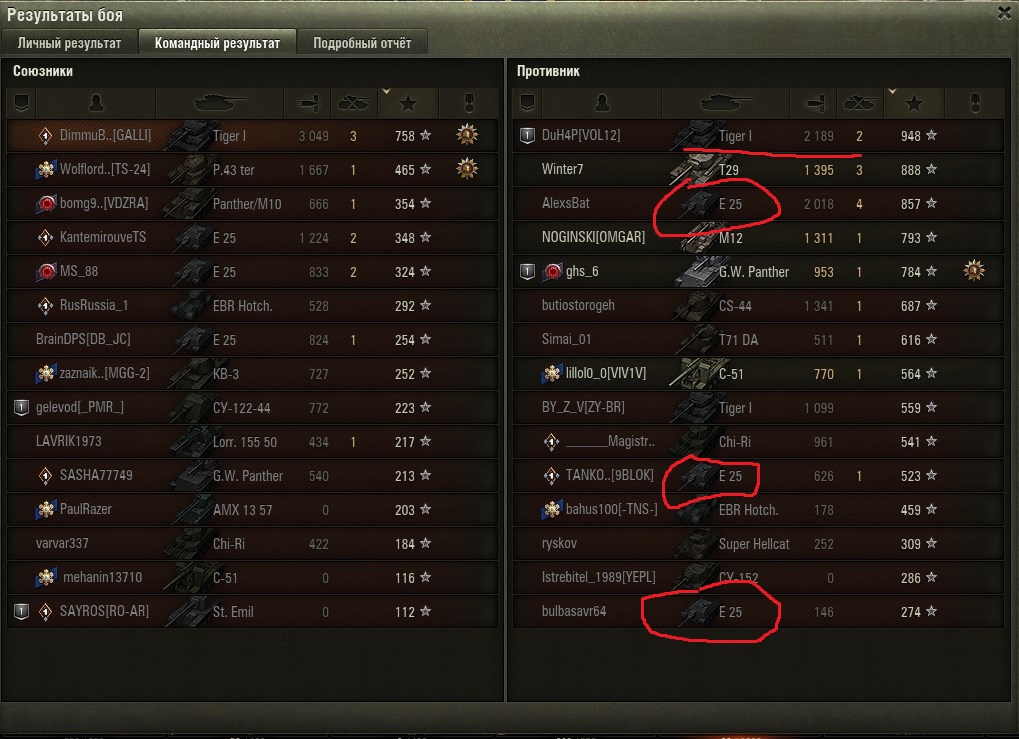Screen dimensions: 1019x739
Task: Sort allies by destroyed tanks kills icon
Action: click(x=354, y=103)
